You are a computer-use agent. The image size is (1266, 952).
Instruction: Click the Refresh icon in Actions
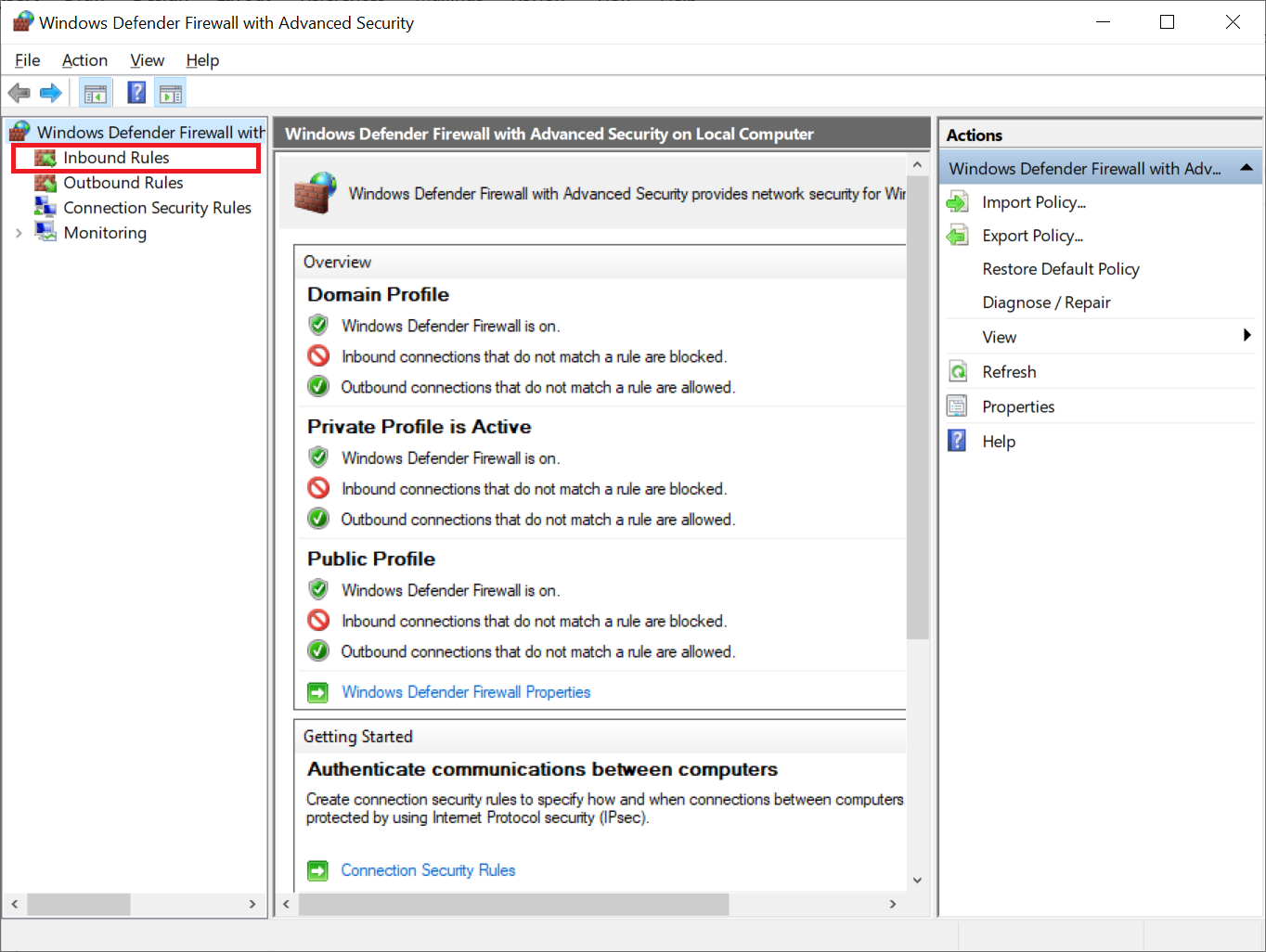pos(957,372)
